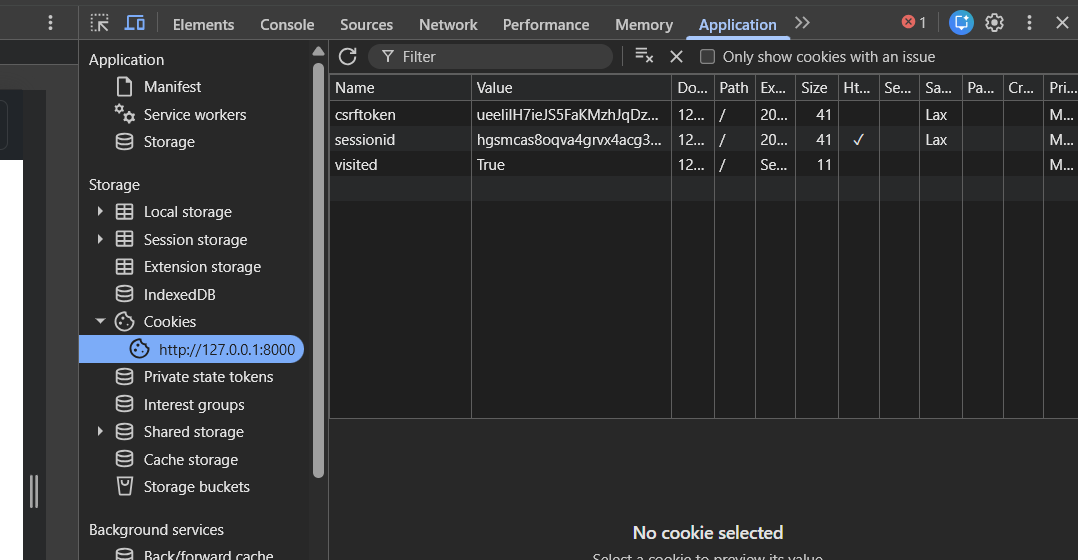1078x560 pixels.
Task: Open Interest groups item
Action: click(x=194, y=405)
